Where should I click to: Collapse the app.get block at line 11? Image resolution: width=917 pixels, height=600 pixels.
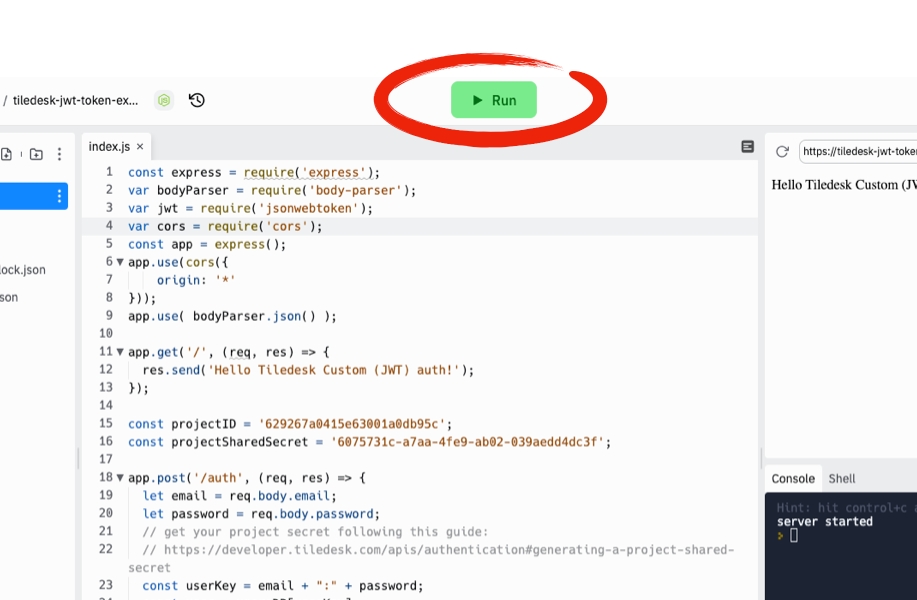pyautogui.click(x=120, y=353)
